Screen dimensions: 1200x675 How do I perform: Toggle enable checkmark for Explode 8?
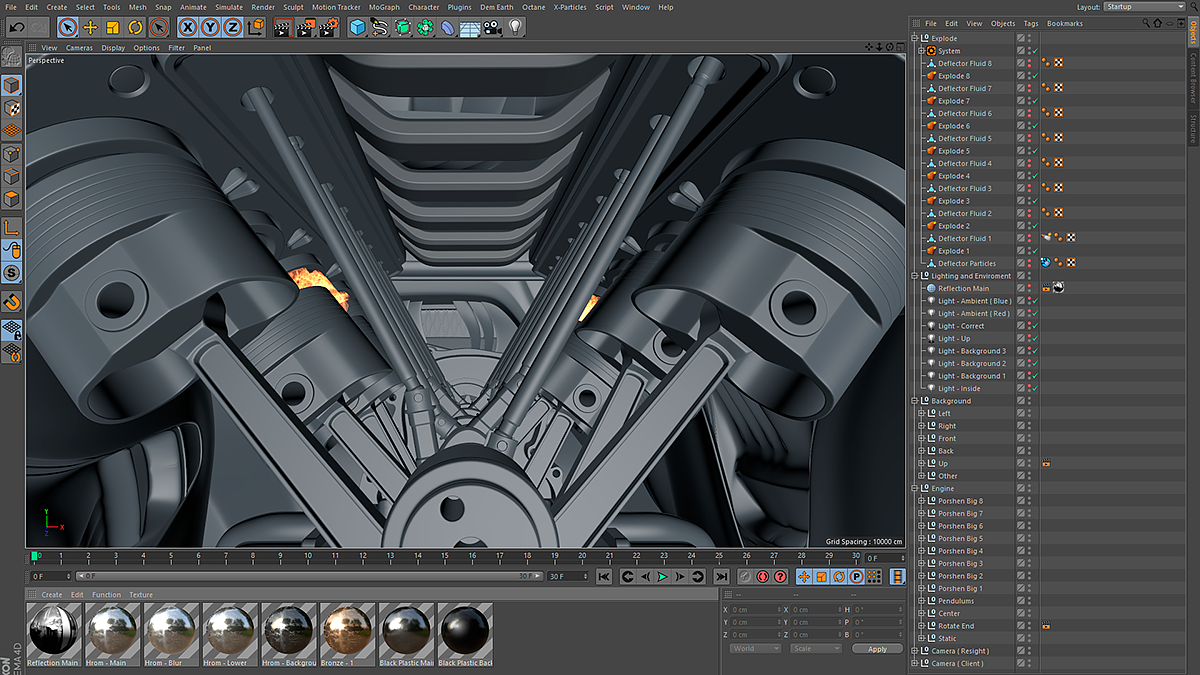point(1035,76)
